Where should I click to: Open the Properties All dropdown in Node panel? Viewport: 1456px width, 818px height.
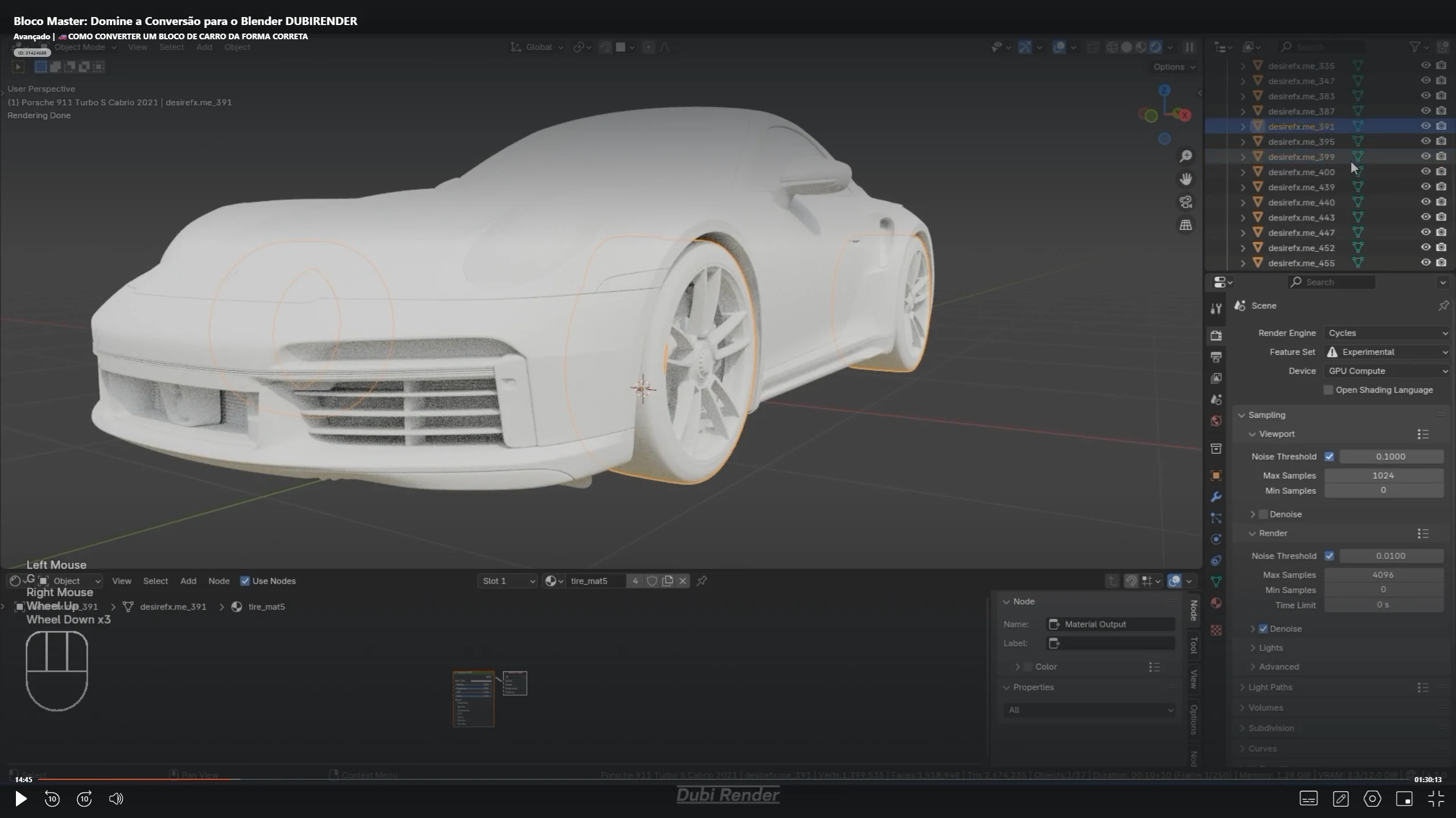(1089, 710)
